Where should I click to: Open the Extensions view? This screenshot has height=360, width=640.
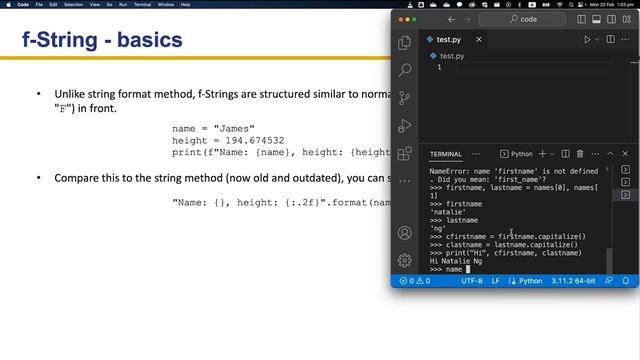(404, 153)
